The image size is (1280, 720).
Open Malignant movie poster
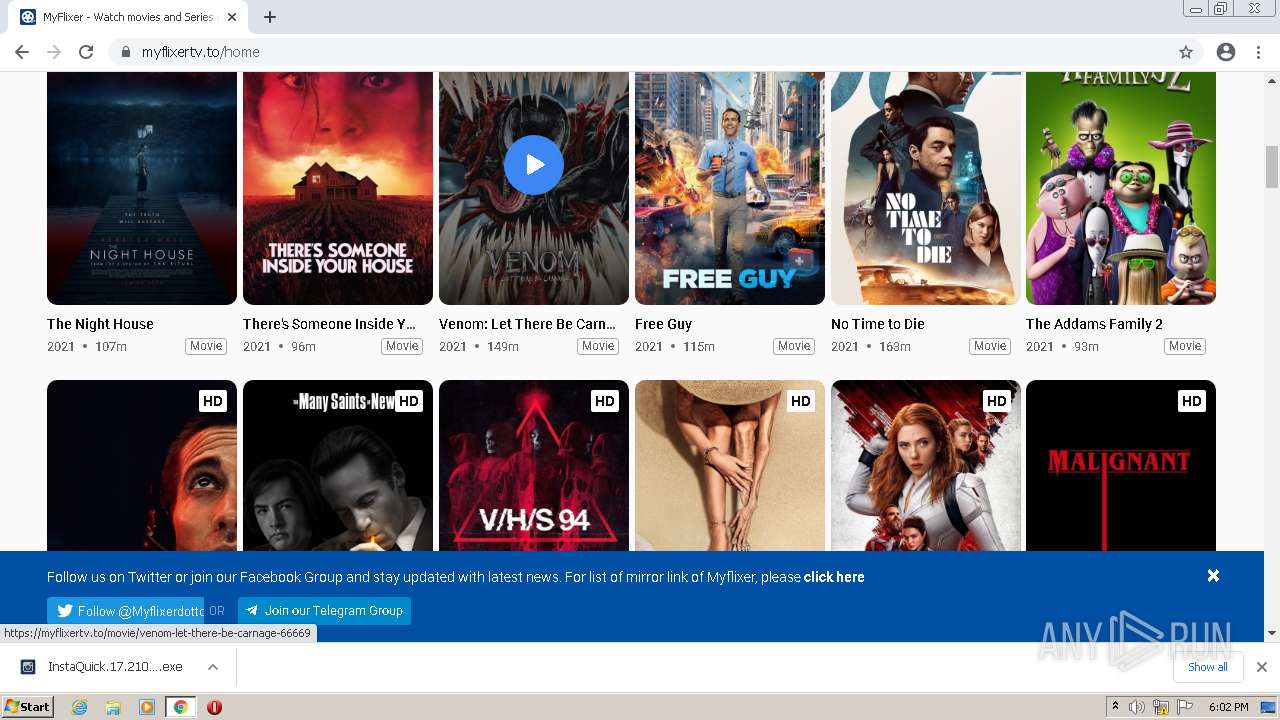[x=1121, y=466]
